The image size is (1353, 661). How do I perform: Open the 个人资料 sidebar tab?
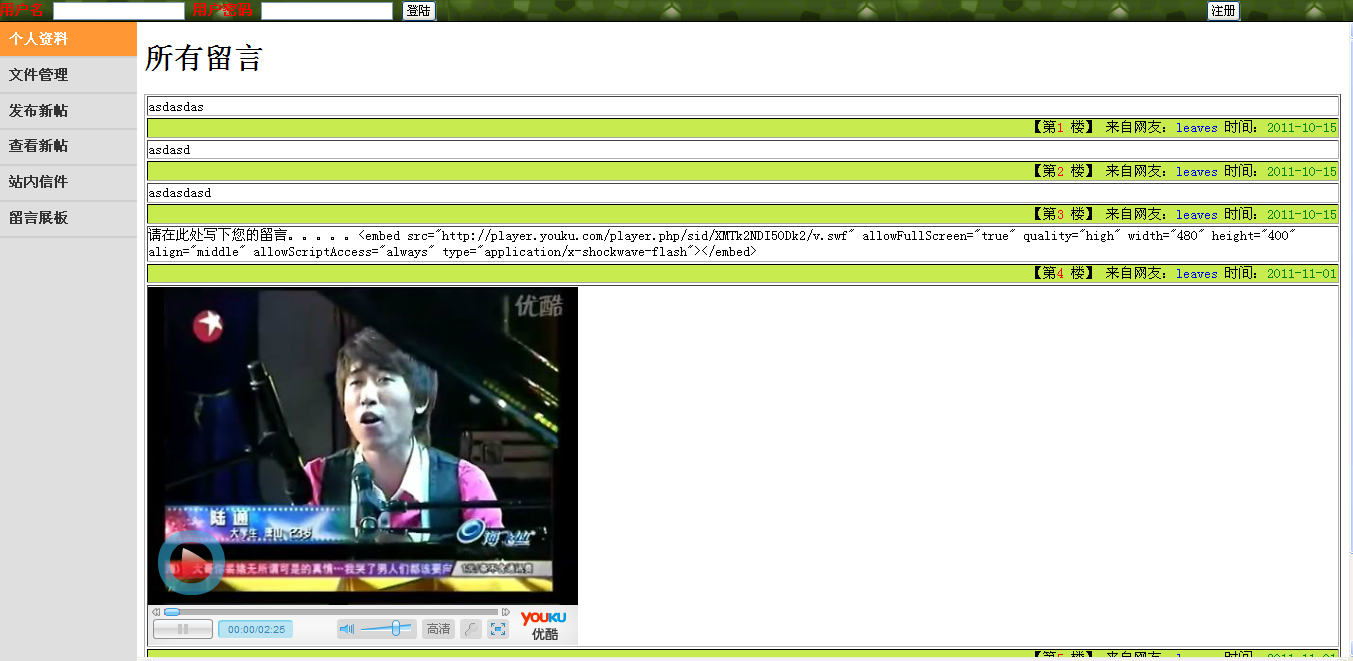click(68, 39)
